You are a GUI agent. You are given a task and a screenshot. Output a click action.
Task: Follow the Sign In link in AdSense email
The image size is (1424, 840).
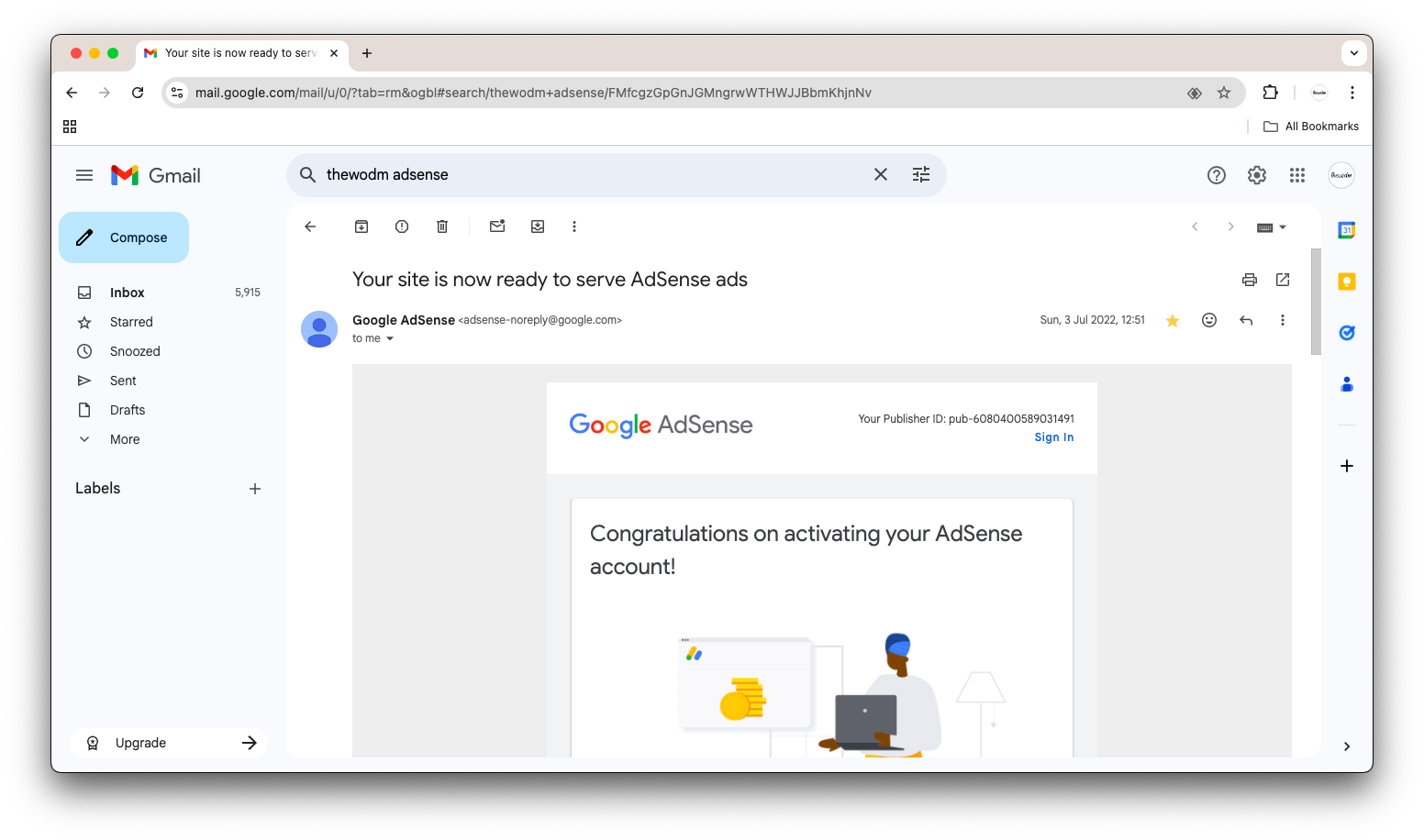1054,437
